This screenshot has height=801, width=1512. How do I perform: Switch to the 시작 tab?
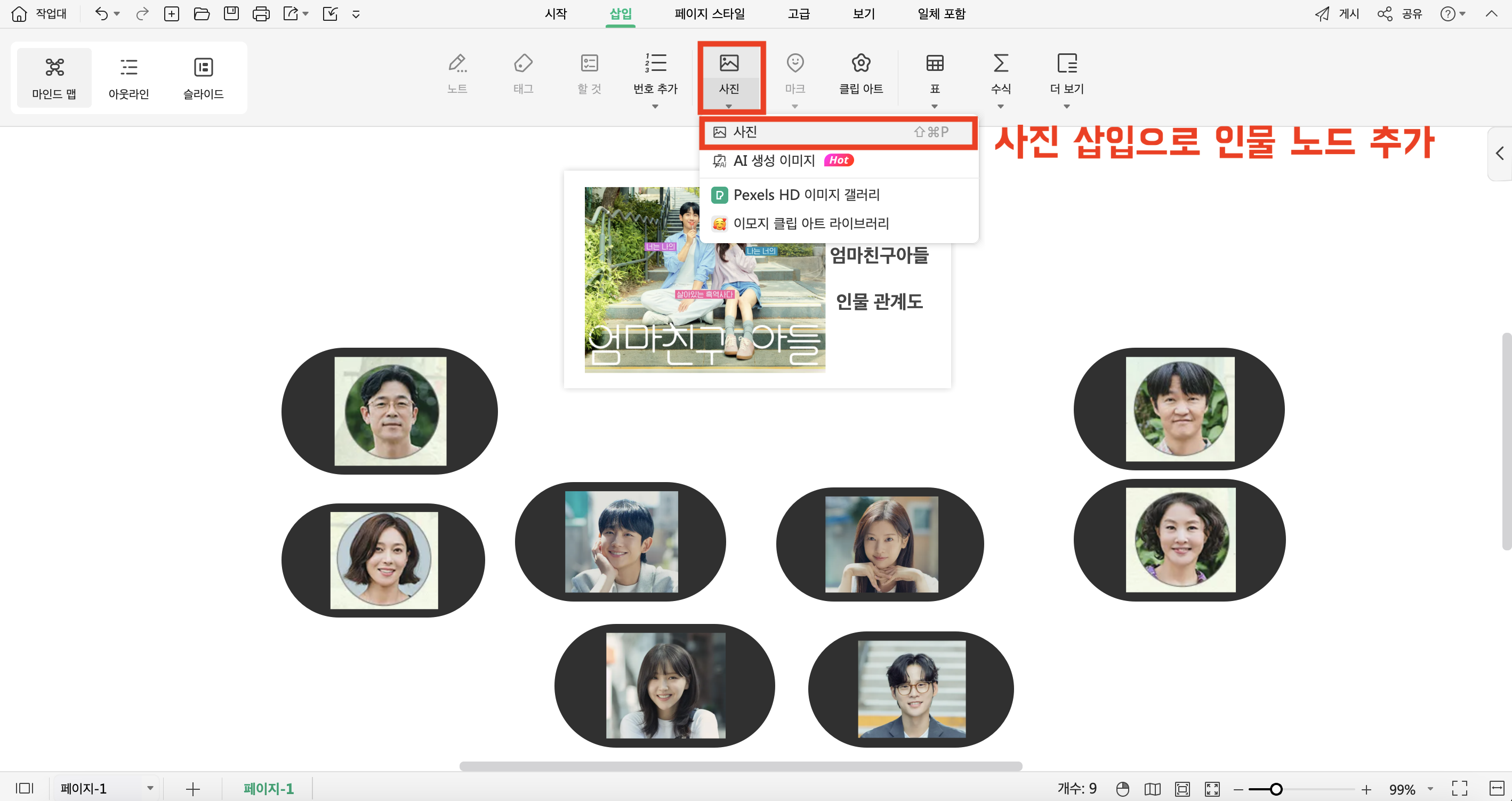(x=555, y=13)
